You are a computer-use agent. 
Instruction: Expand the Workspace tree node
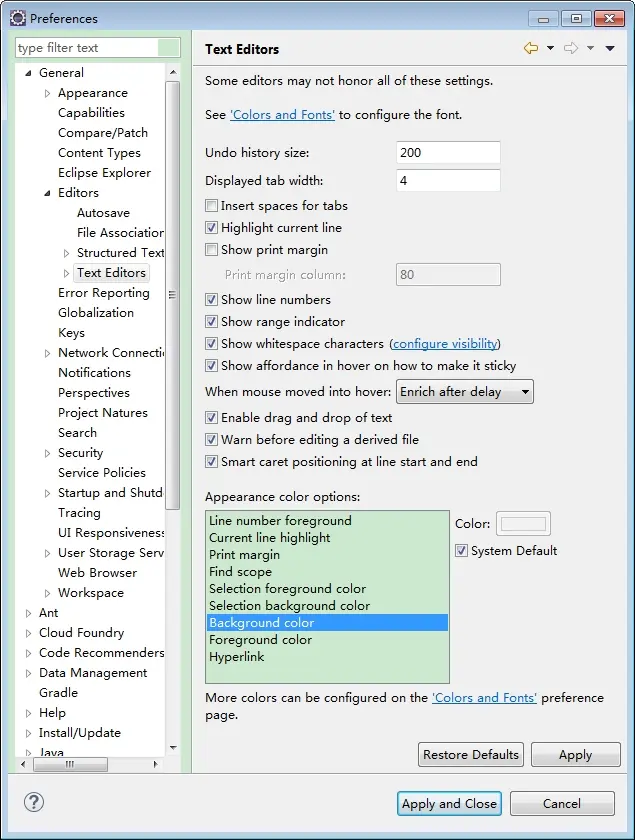pos(47,593)
